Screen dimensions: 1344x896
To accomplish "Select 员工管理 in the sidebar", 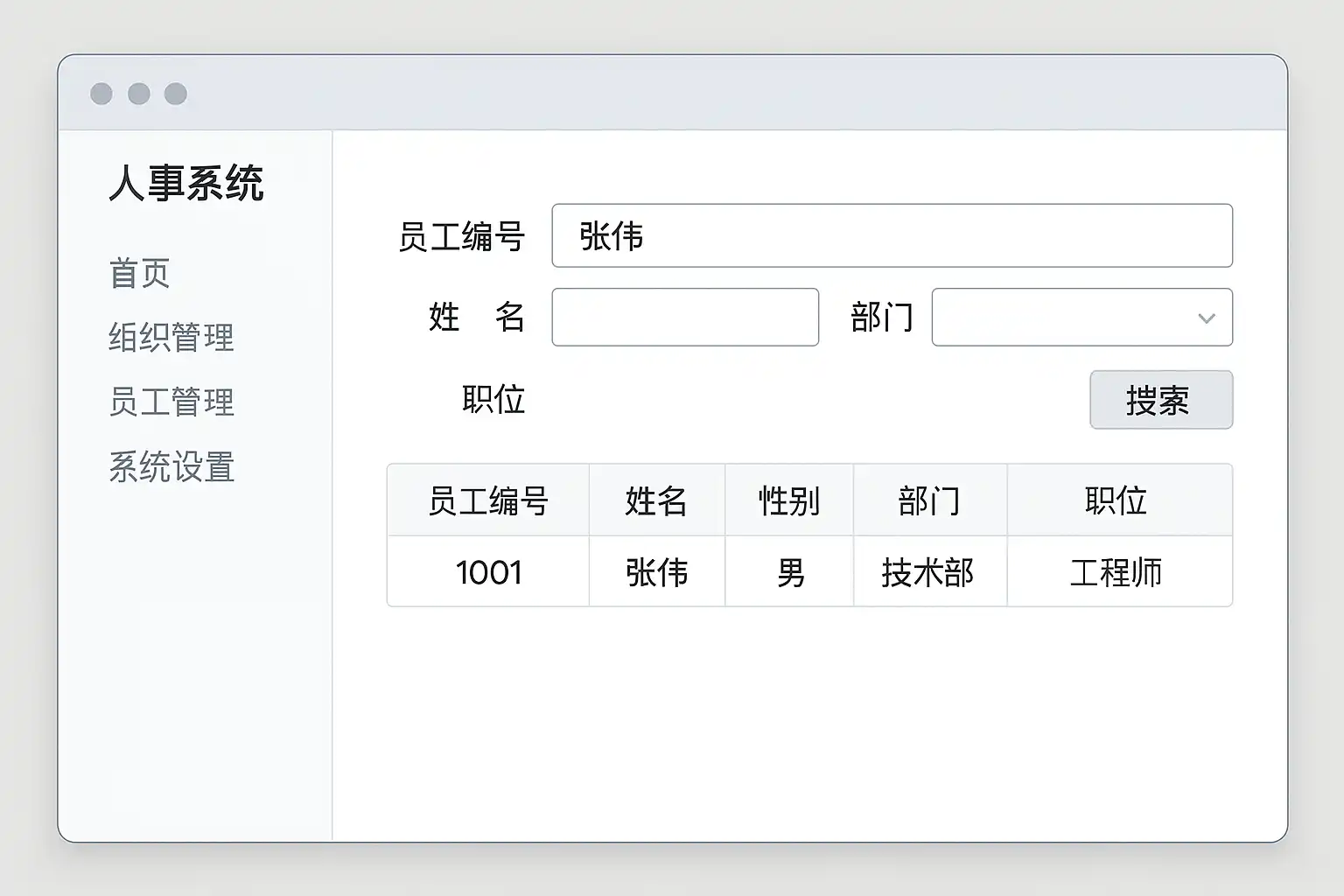I will click(x=171, y=402).
